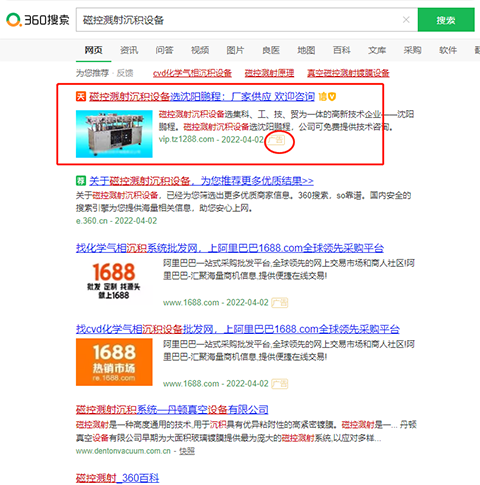Click the circled 广告 tag of first result
The width and height of the screenshot is (480, 485).
276,140
